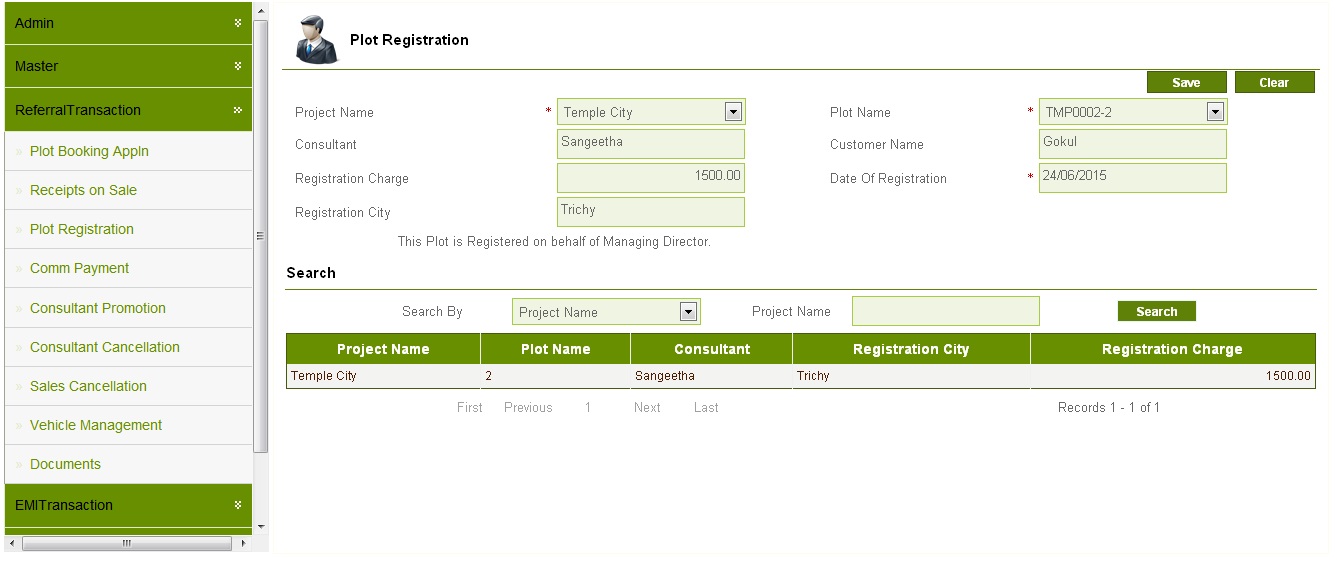Screen dimensions: 1337x571
Task: Click sidebar scroll down arrow
Action: [x=261, y=526]
